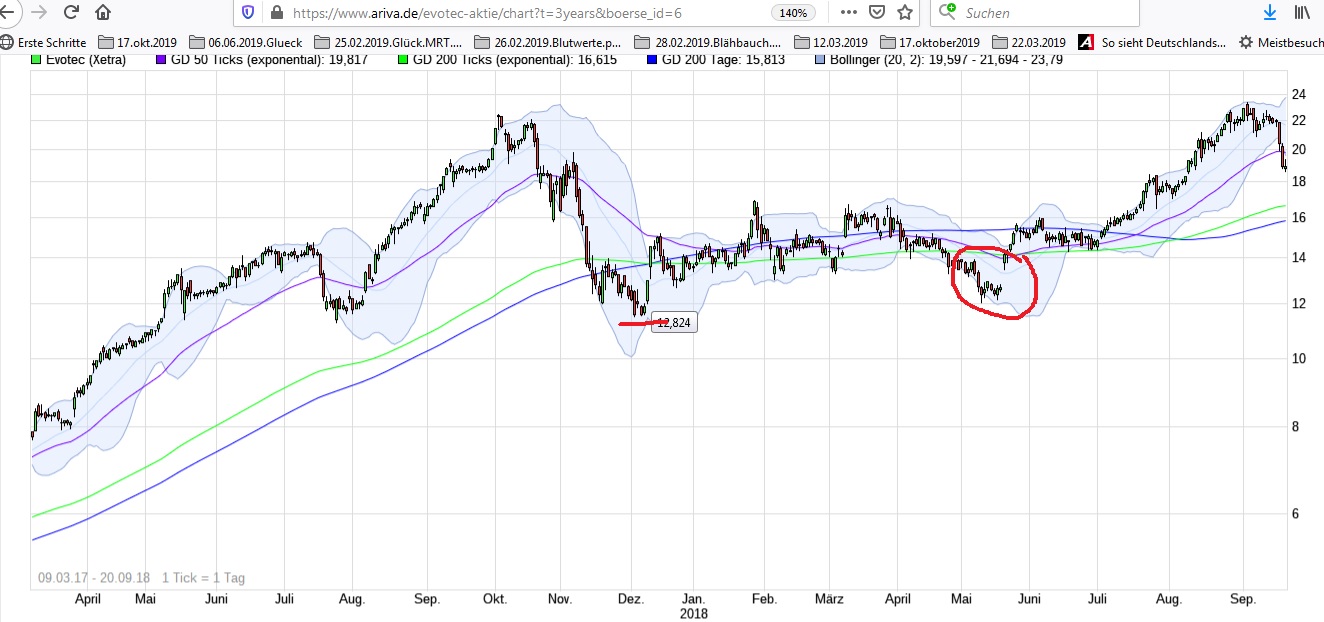Open the page actions three-dots menu
Image resolution: width=1324 pixels, height=622 pixels.
(848, 13)
